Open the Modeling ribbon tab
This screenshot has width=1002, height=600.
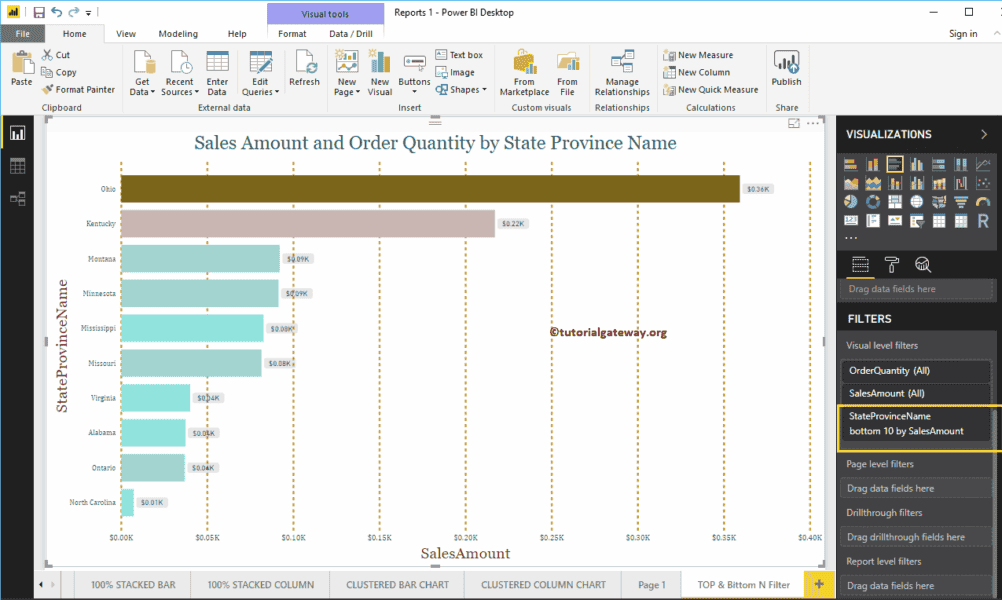178,34
